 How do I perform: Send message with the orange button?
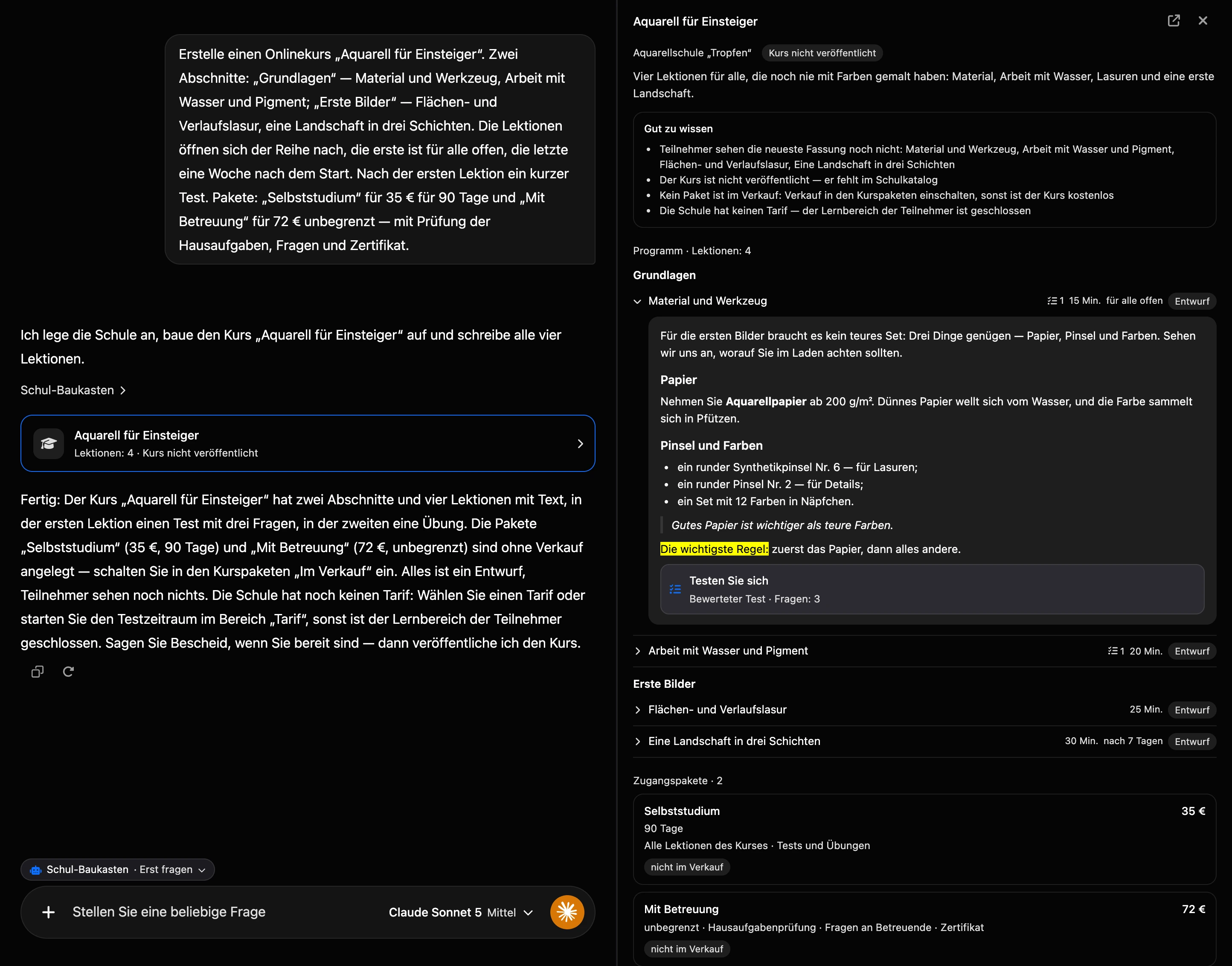[567, 912]
